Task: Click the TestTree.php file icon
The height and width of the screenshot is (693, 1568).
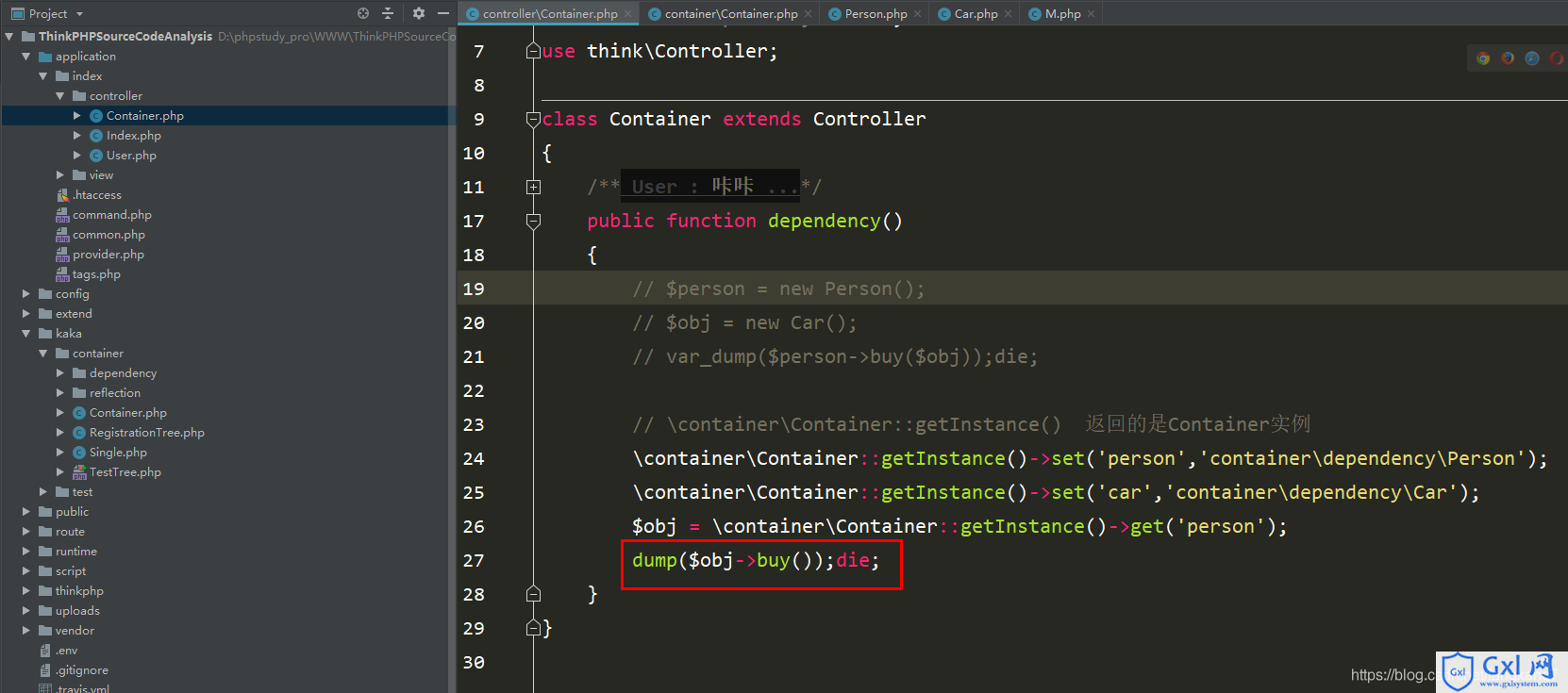Action: click(80, 472)
